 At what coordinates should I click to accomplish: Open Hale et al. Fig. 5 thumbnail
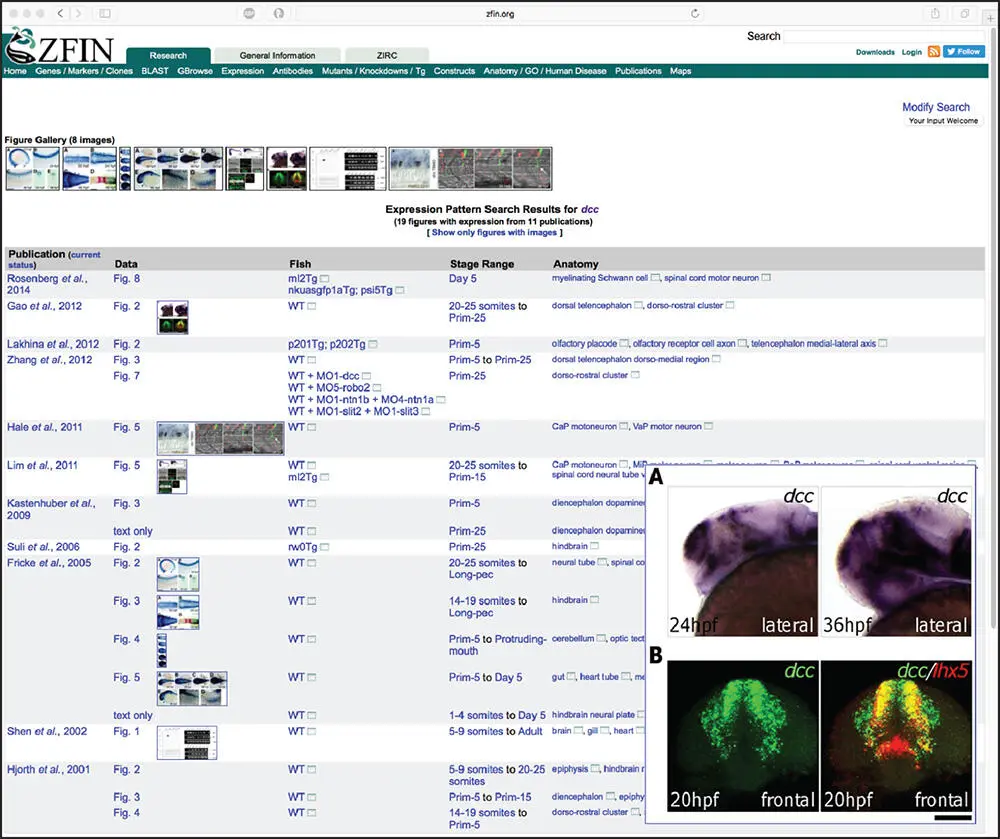click(221, 439)
